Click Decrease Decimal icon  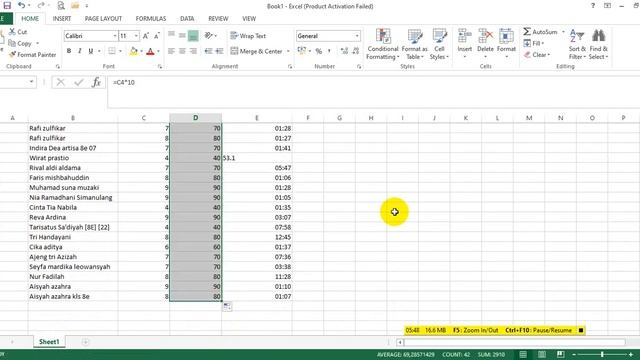[x=356, y=51]
